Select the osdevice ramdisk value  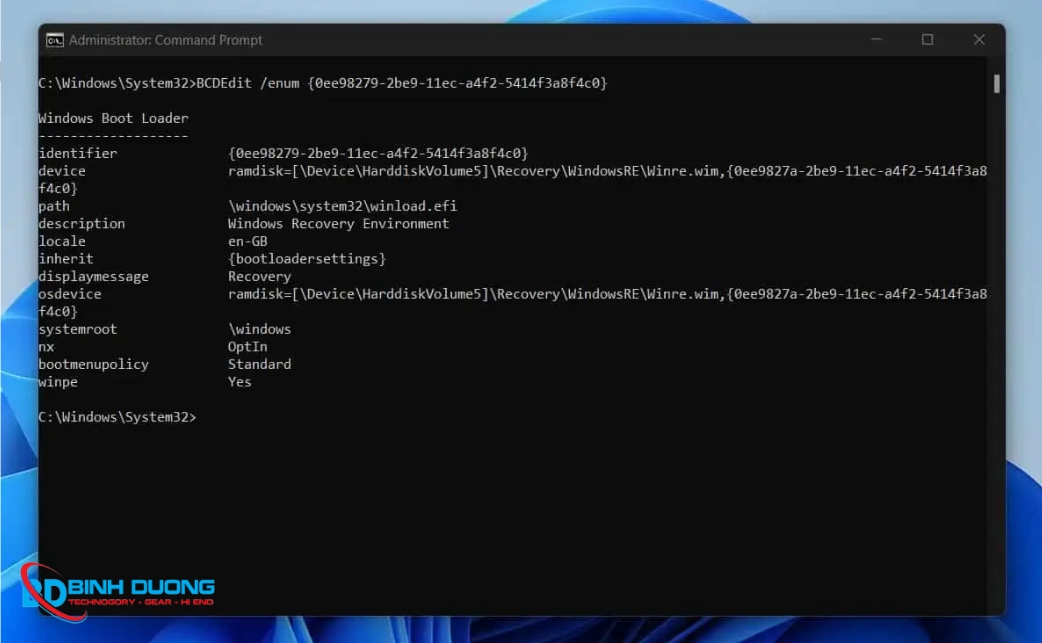(x=607, y=294)
